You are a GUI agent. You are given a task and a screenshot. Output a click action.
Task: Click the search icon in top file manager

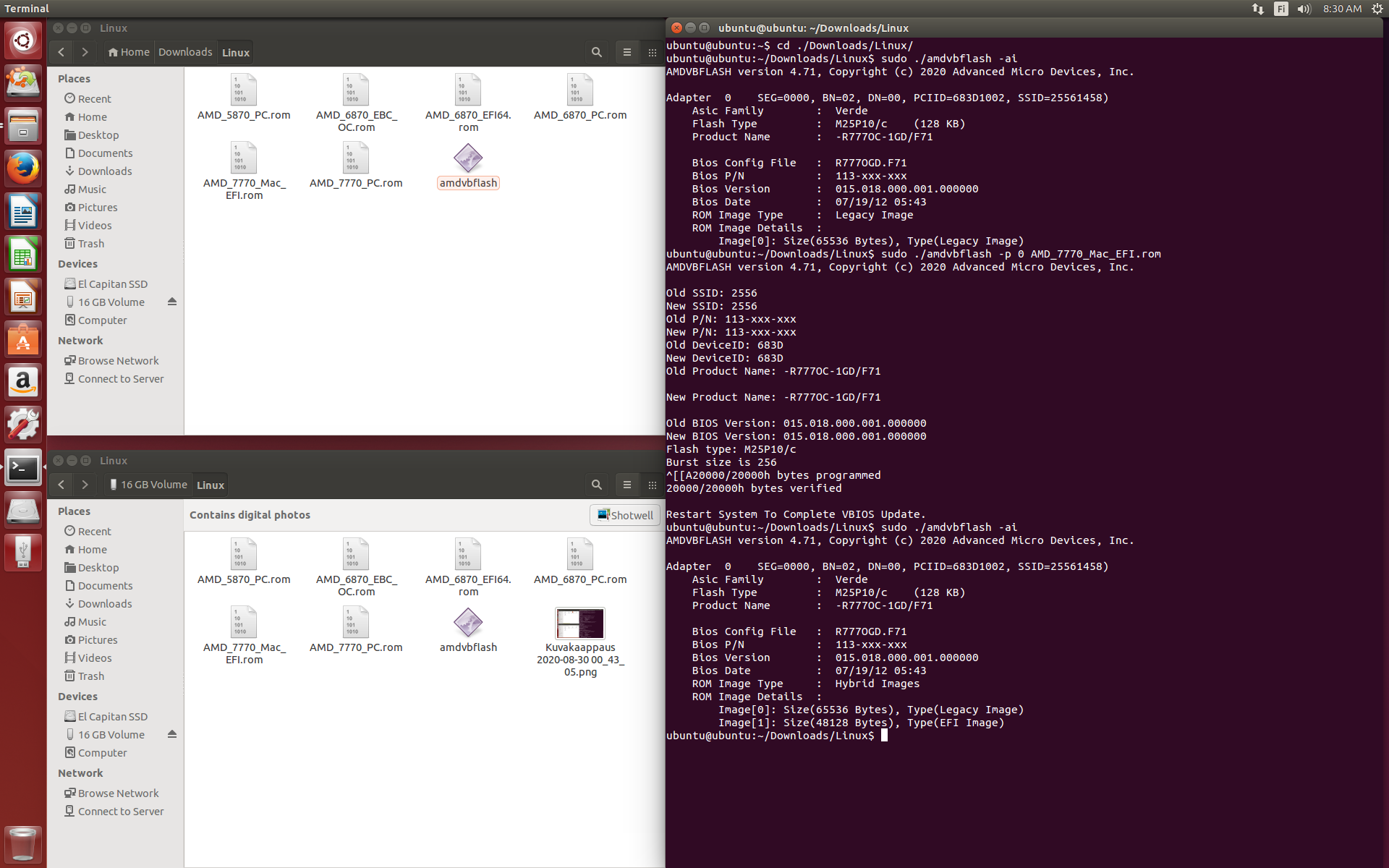point(596,52)
